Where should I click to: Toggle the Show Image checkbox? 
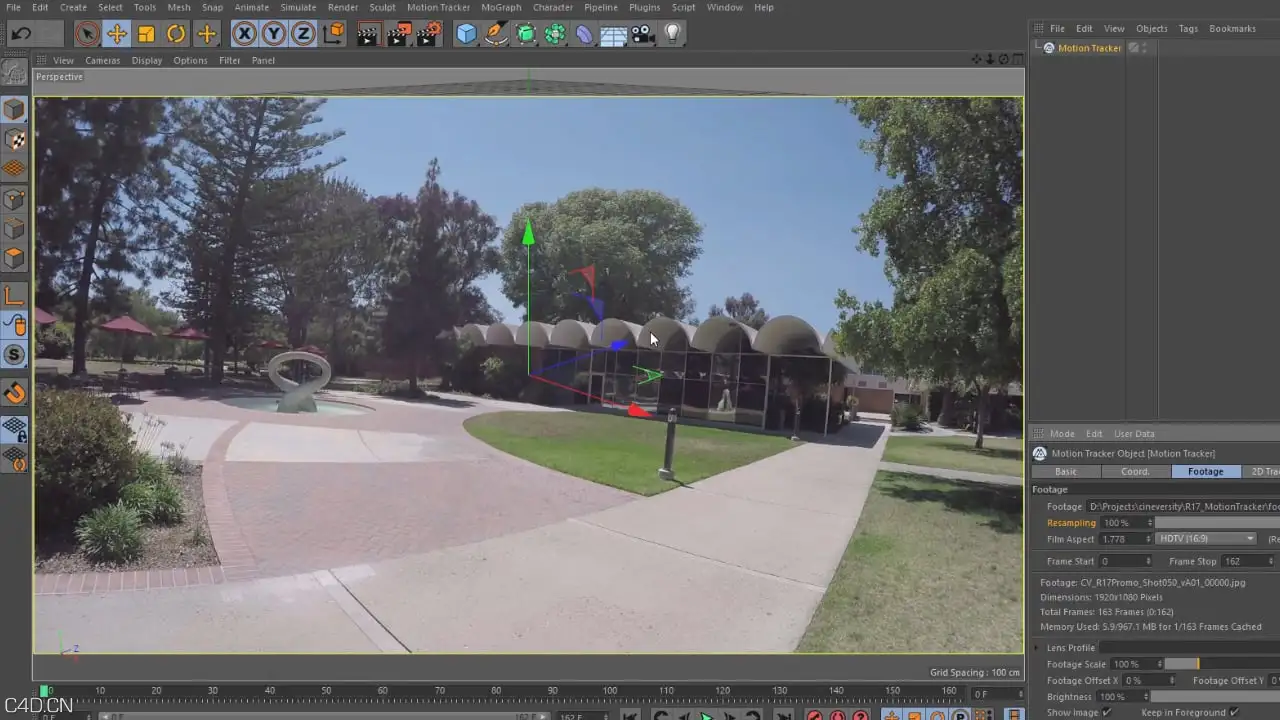pos(1107,712)
